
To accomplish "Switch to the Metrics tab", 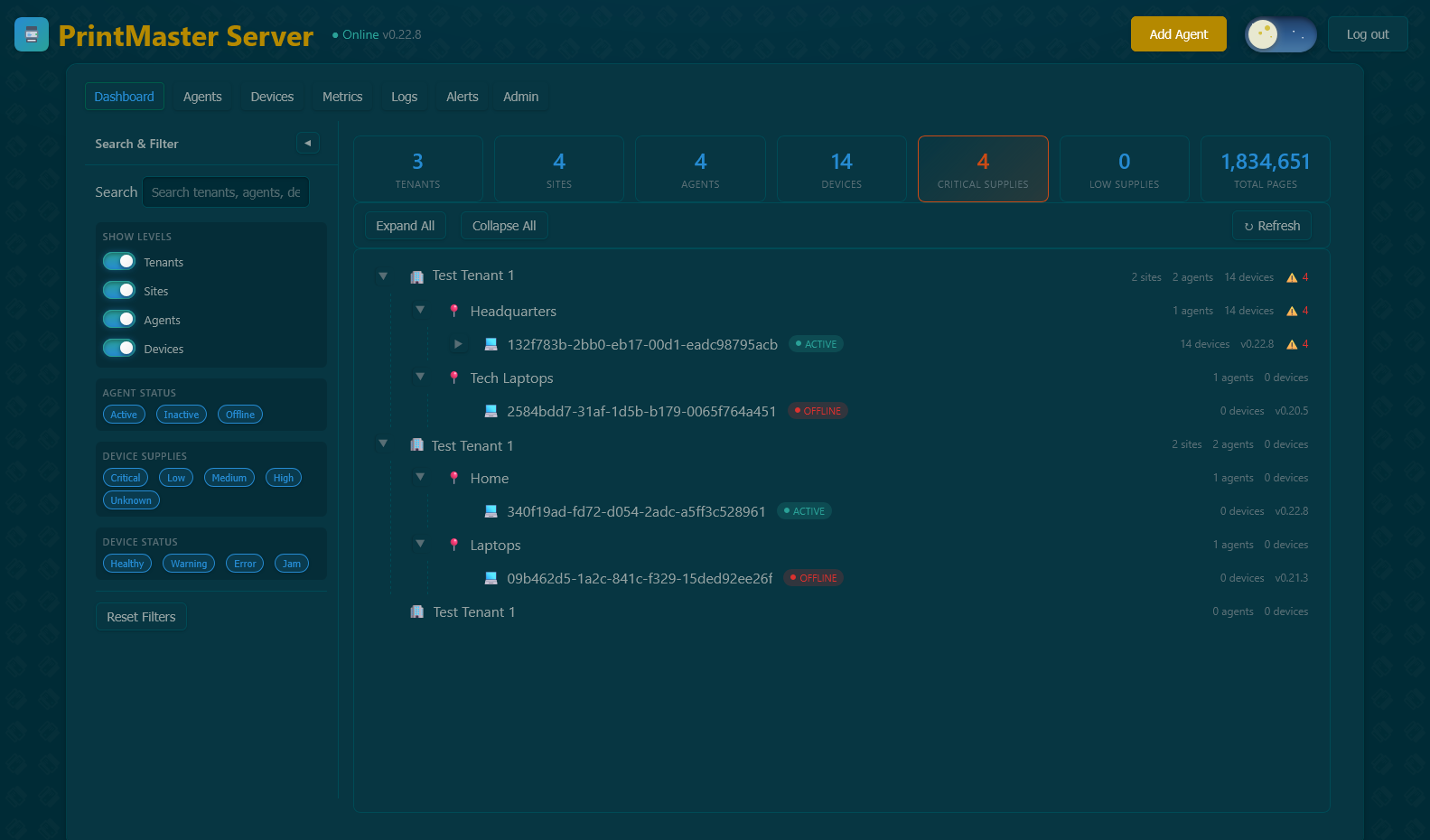I will [342, 97].
